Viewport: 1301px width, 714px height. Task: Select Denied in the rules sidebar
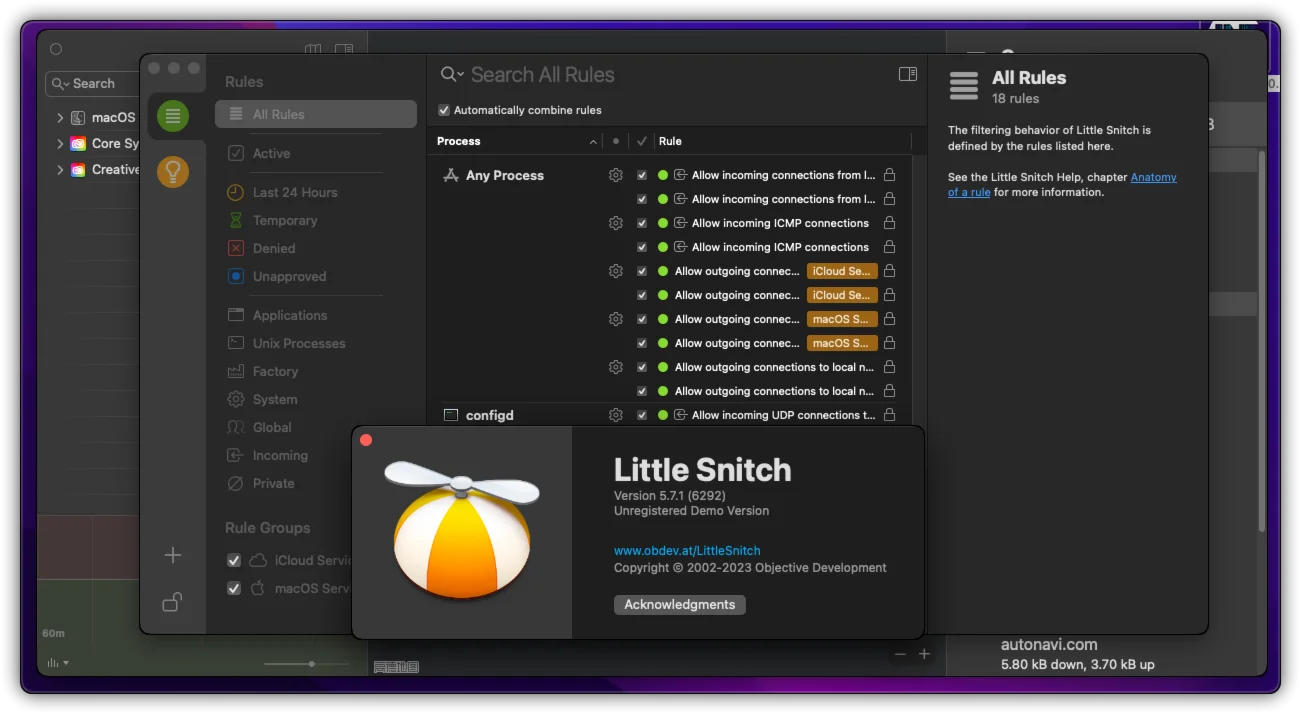tap(273, 248)
